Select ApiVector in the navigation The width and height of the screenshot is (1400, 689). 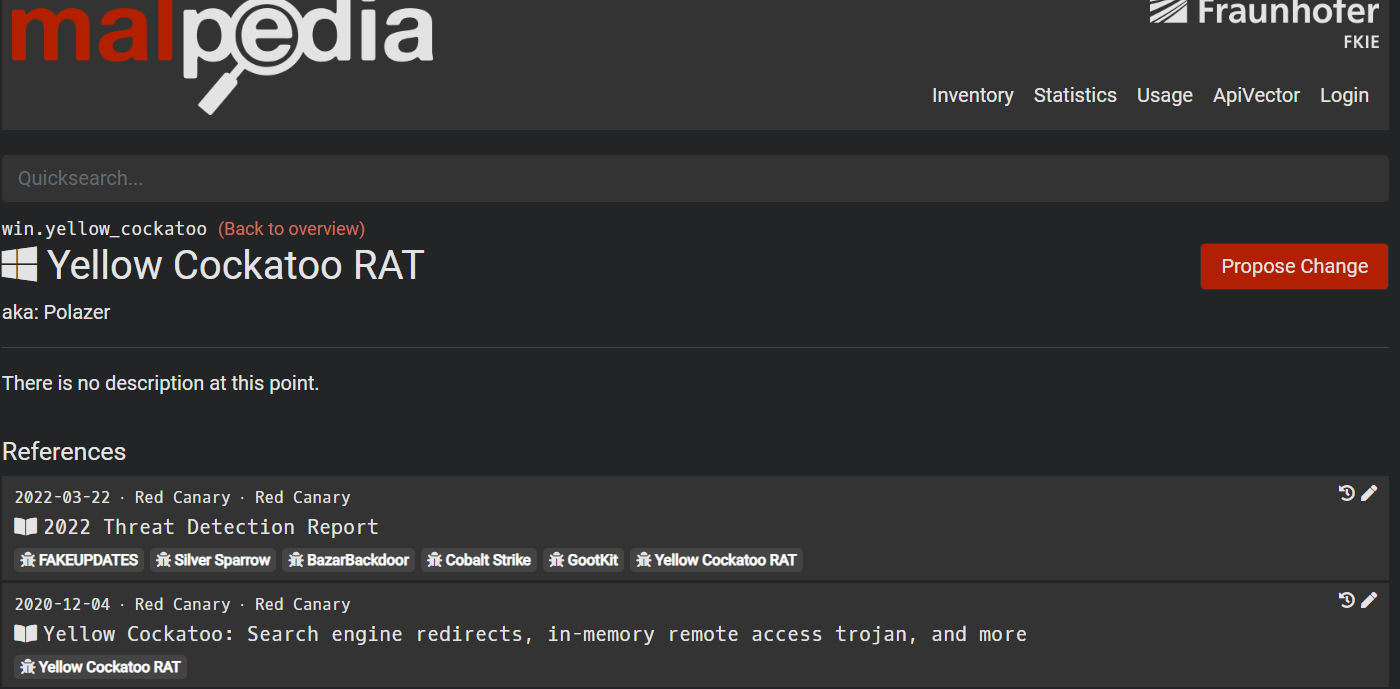point(1256,95)
